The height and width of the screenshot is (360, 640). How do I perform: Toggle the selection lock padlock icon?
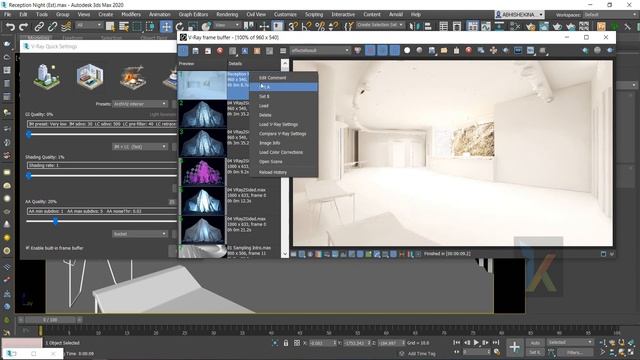click(x=286, y=343)
